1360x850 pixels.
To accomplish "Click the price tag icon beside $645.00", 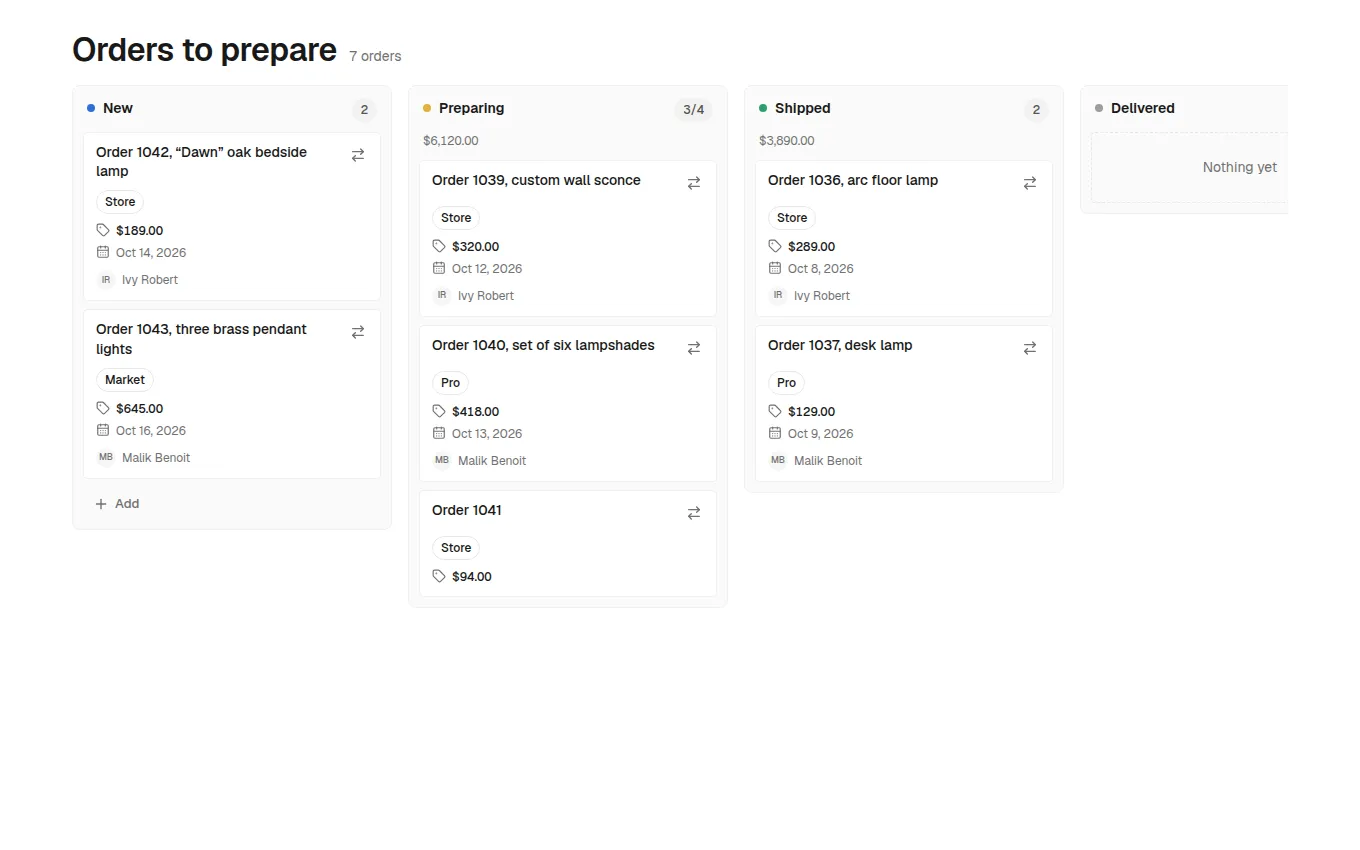I will coord(103,408).
